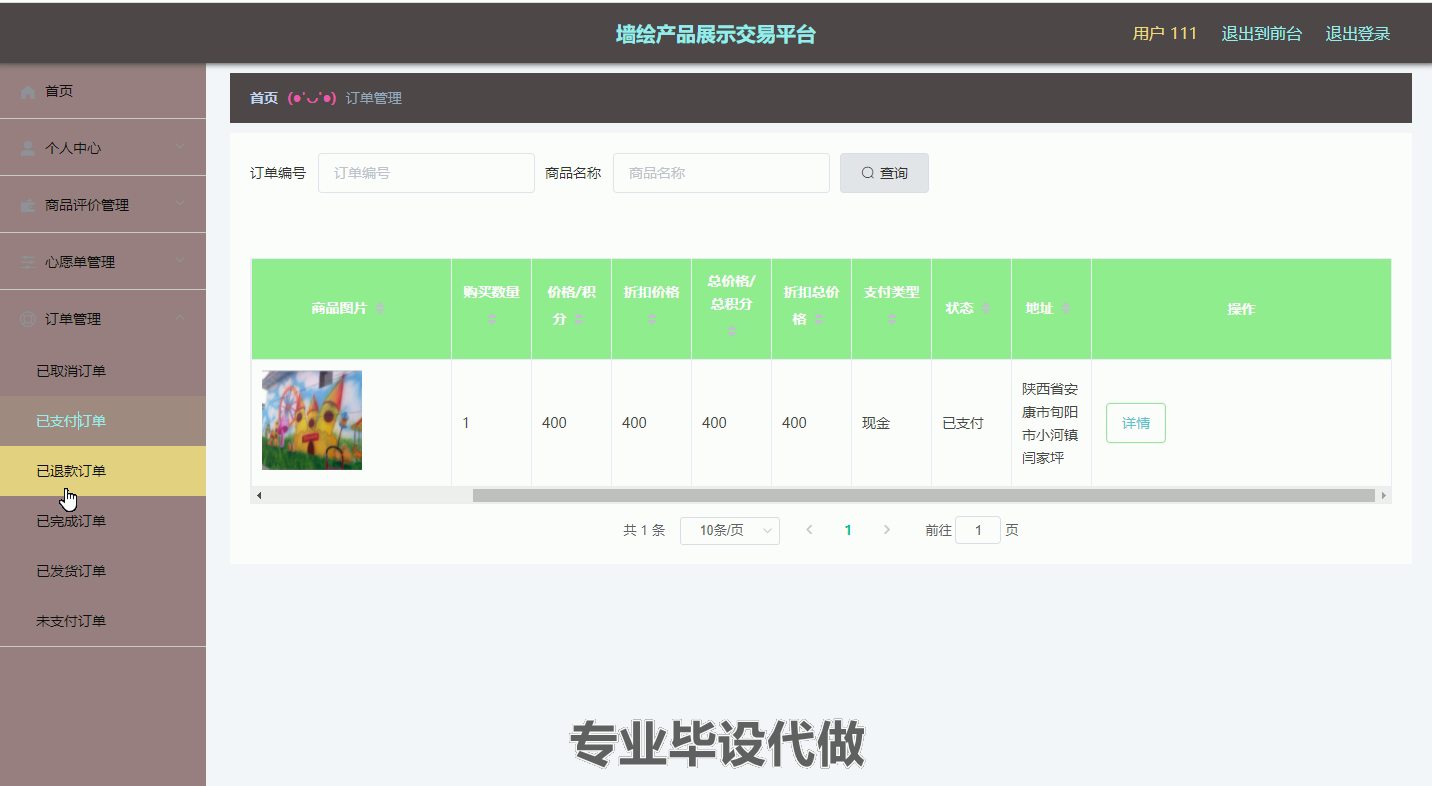Sort by the 总价格/总积分 column arrows
This screenshot has height=786, width=1432.
pos(731,329)
